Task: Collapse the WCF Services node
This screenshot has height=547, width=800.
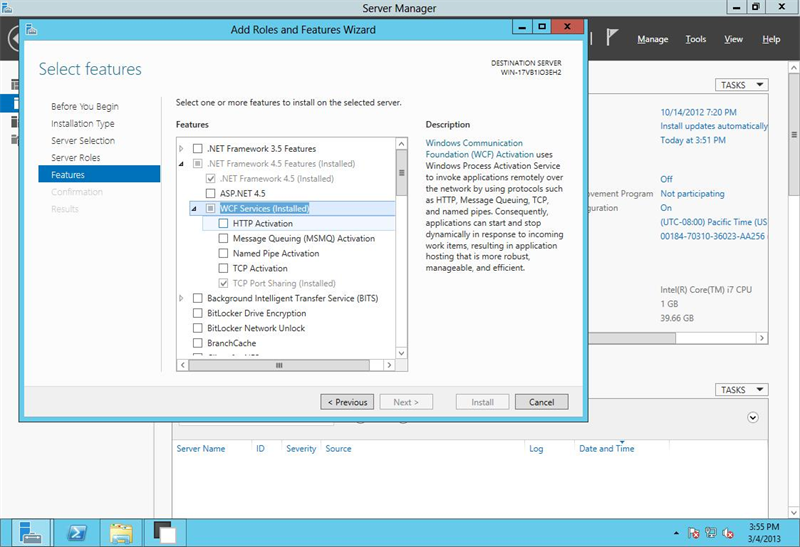Action: [x=194, y=209]
